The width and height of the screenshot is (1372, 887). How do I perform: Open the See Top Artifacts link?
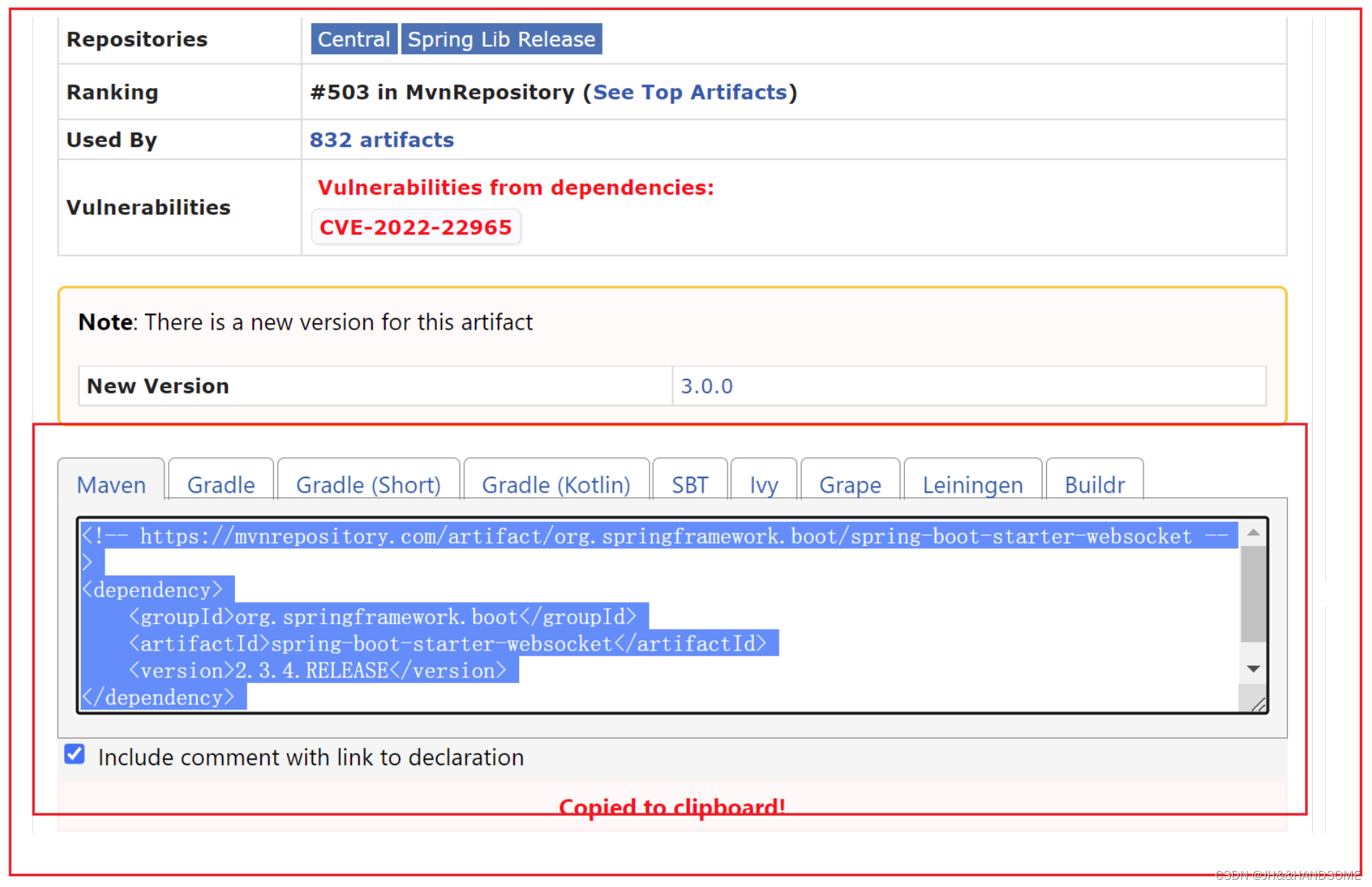click(x=690, y=92)
